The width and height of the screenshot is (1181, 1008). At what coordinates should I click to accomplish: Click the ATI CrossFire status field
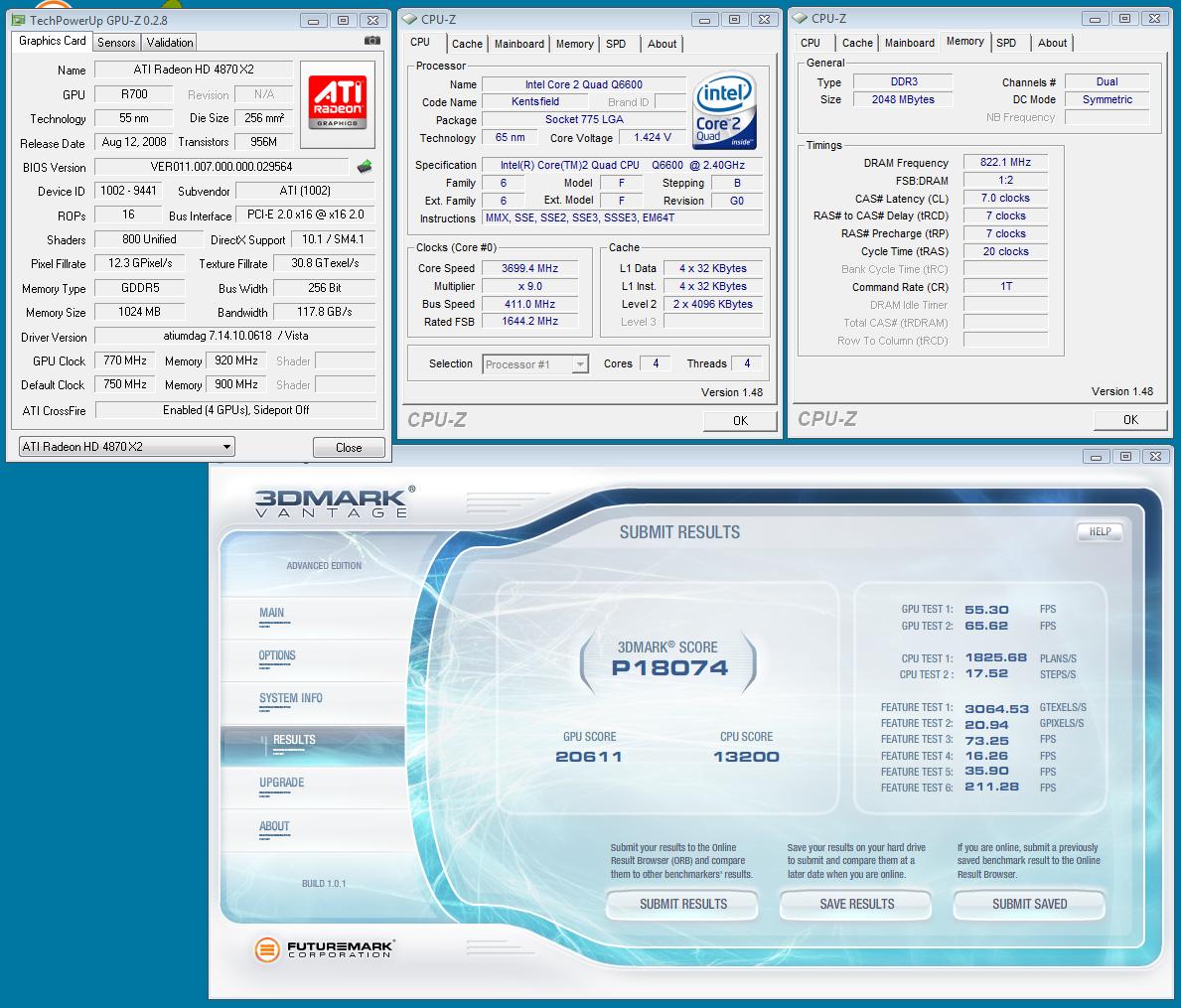pos(235,410)
